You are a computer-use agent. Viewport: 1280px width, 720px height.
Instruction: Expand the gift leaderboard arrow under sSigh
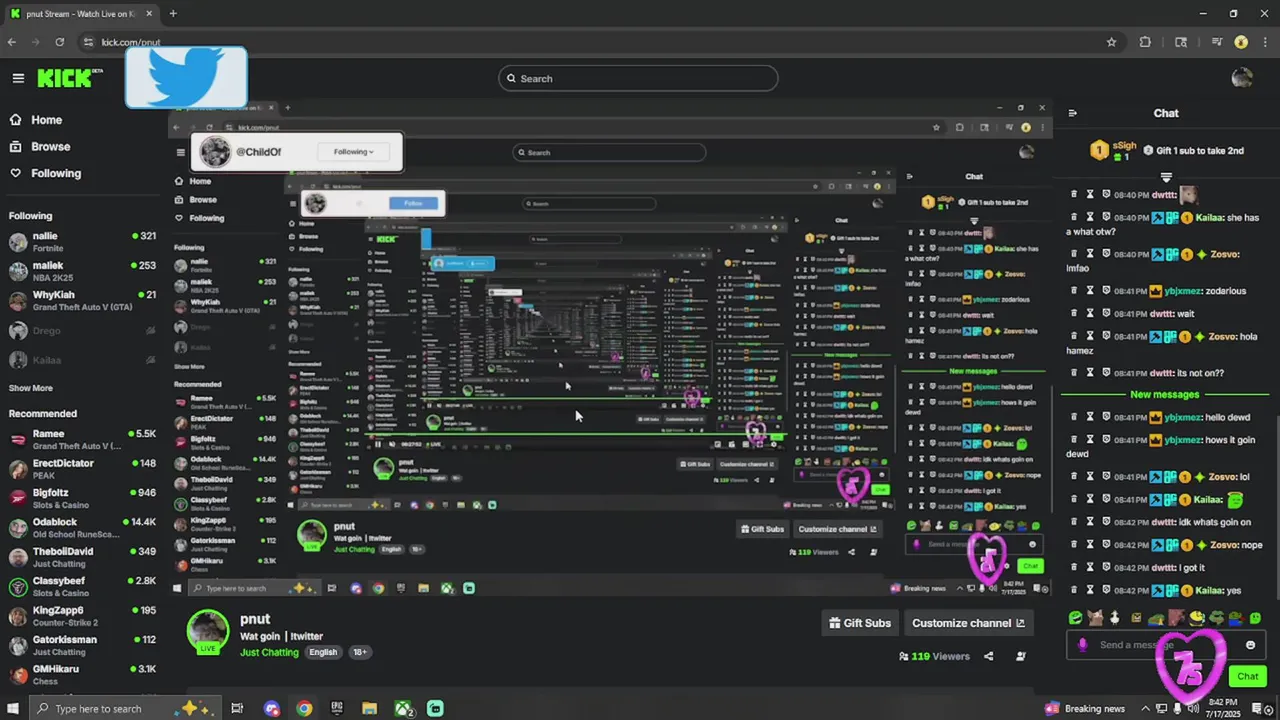point(1166,177)
